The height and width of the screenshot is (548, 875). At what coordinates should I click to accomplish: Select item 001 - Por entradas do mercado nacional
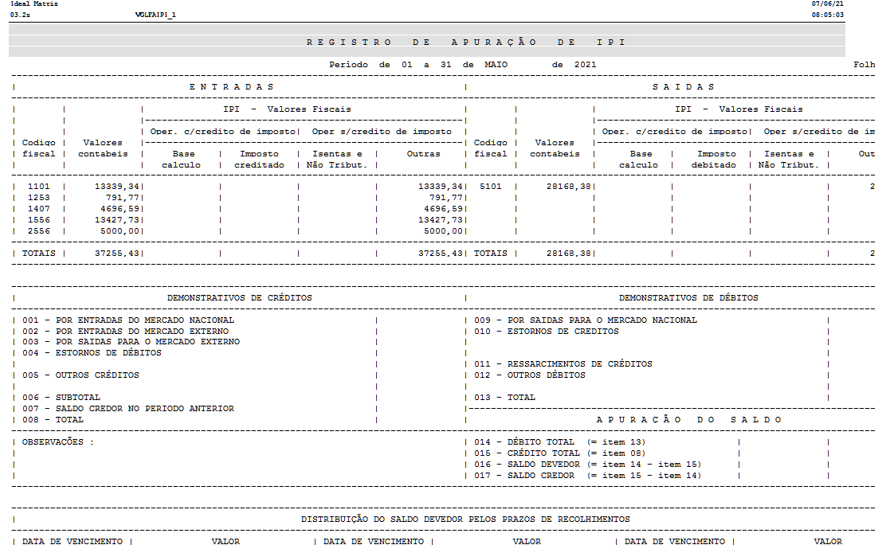128,320
